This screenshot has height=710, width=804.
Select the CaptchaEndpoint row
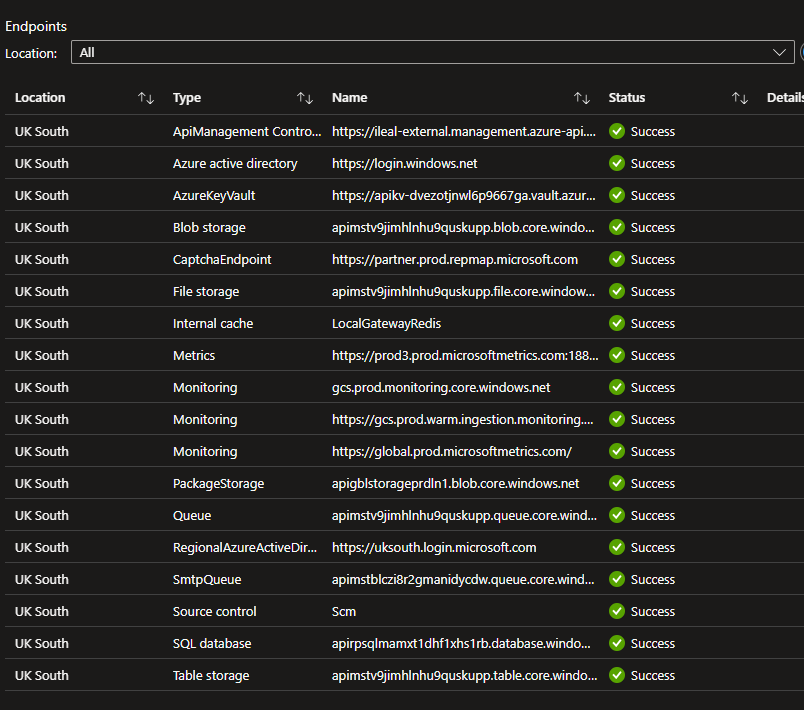[222, 259]
